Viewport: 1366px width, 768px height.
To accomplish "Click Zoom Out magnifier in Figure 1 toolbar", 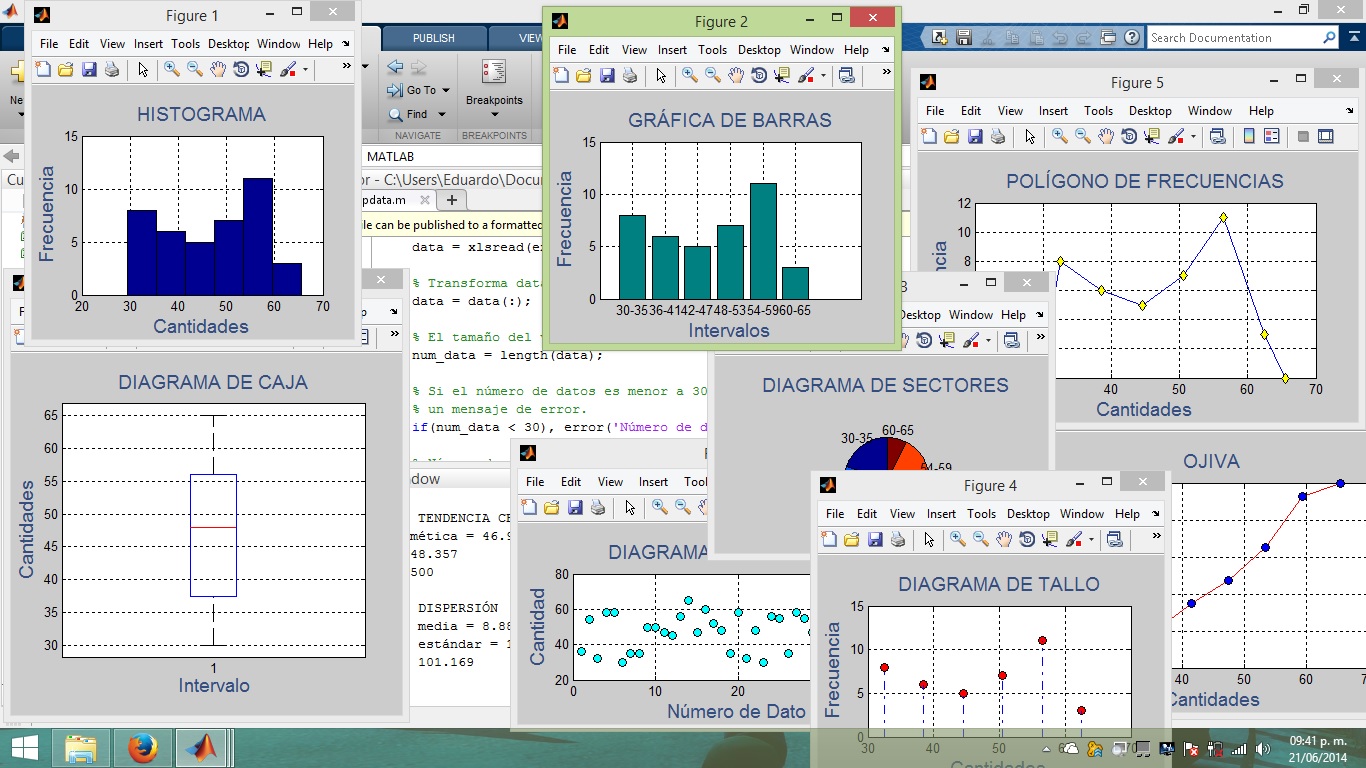I will [x=195, y=70].
